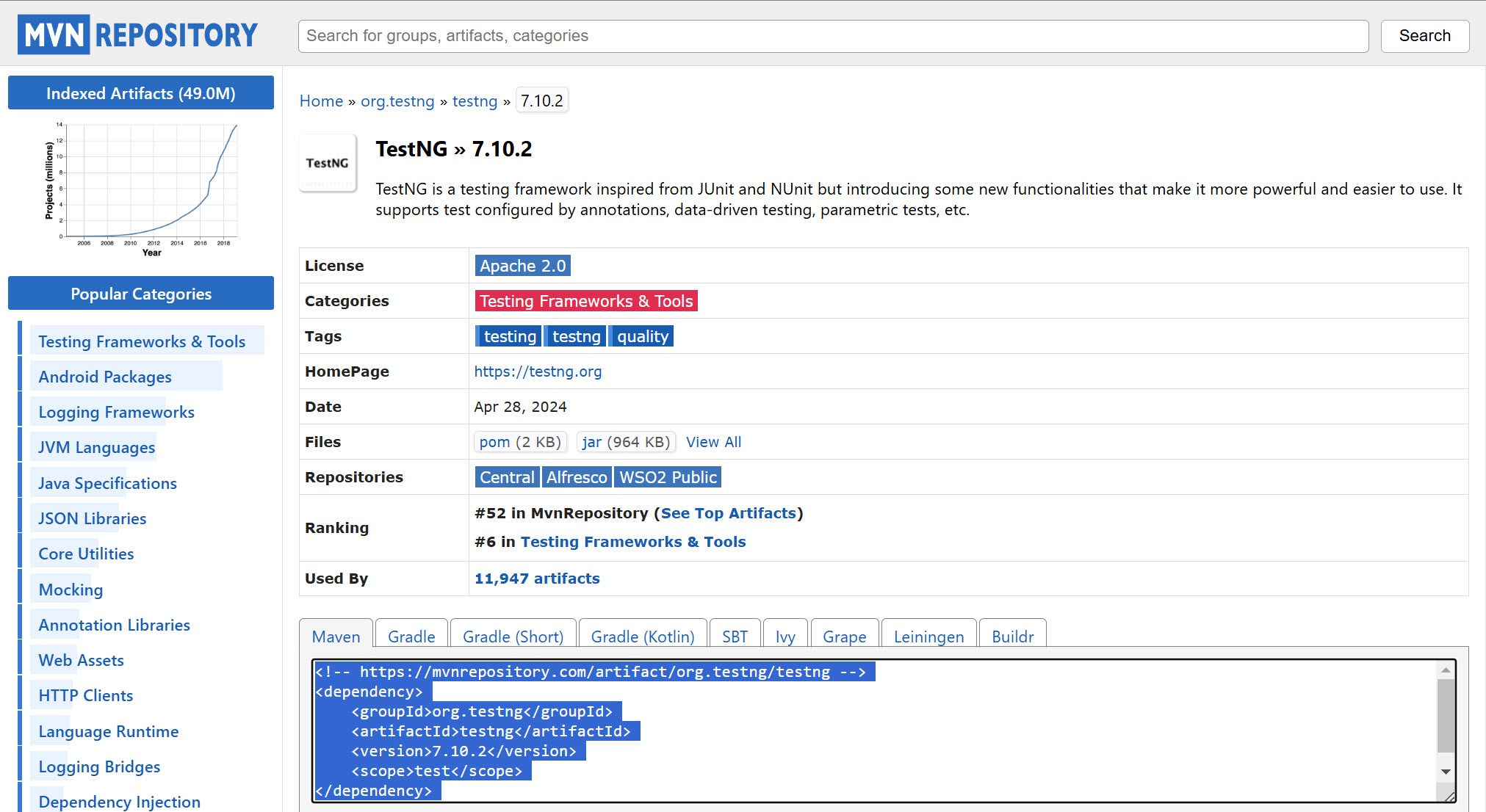Open WSO2 Public repository badge
Viewport: 1486px width, 812px height.
(668, 477)
